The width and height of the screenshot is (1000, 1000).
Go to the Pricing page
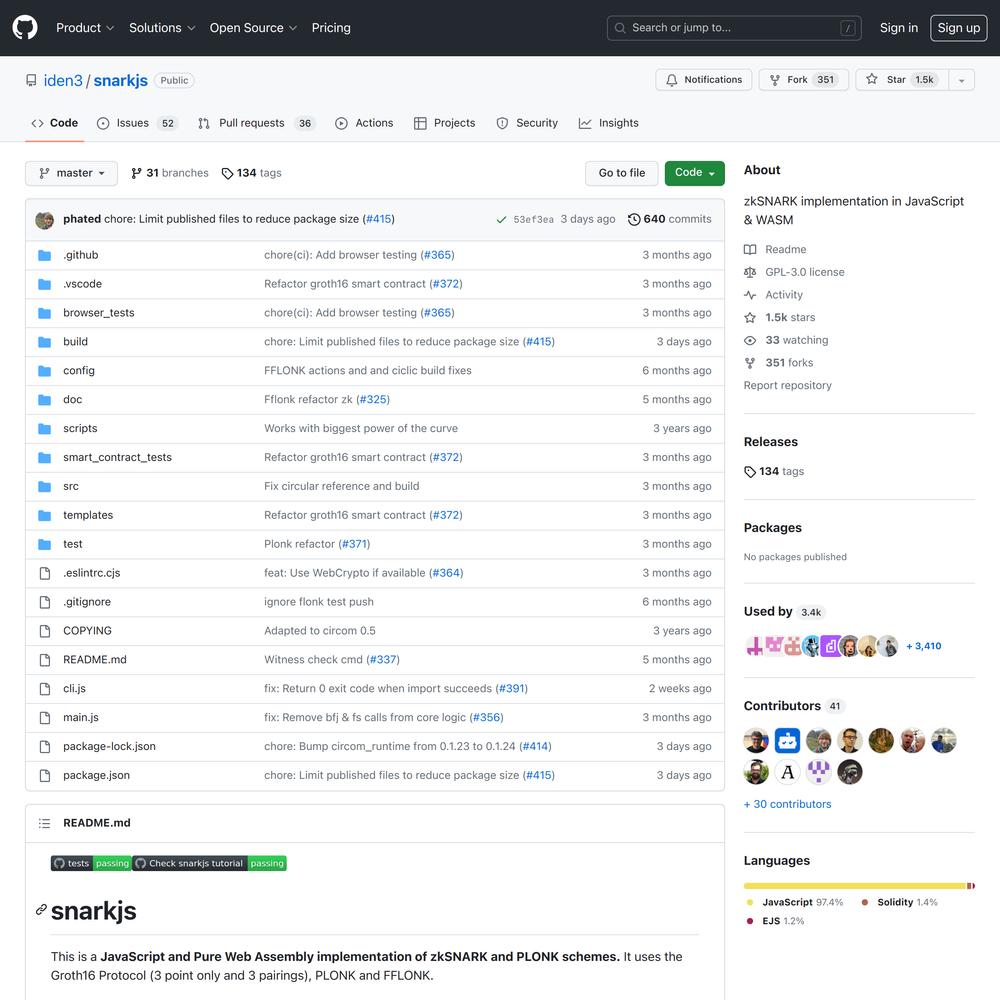point(331,28)
